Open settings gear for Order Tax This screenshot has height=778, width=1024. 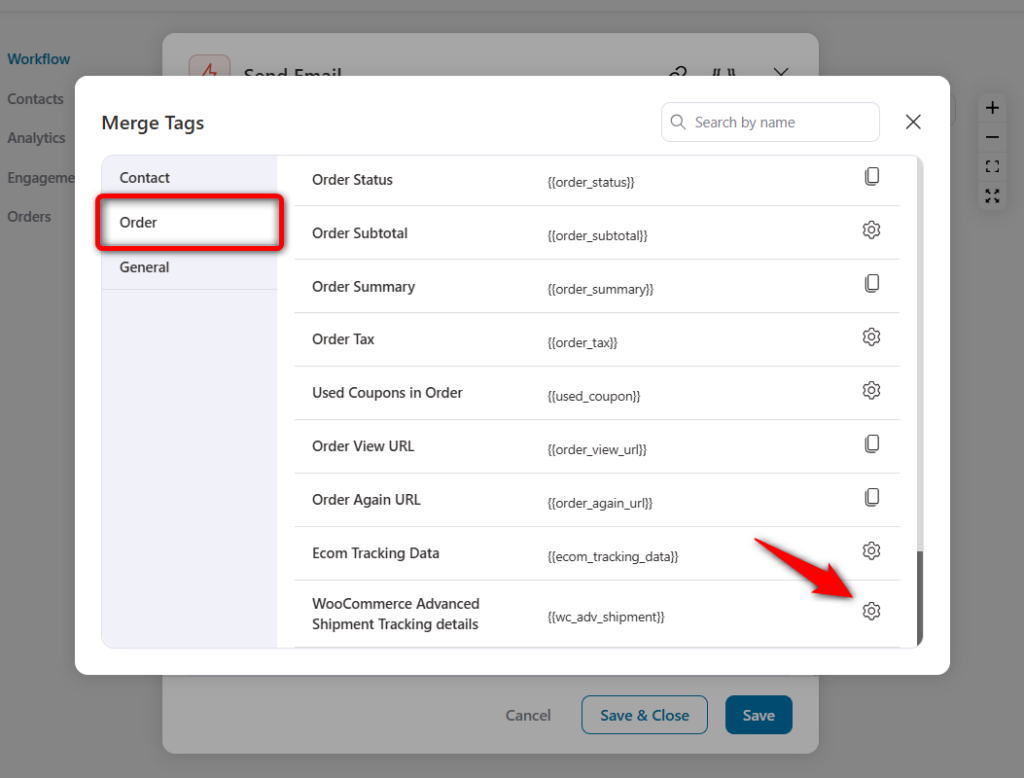871,337
